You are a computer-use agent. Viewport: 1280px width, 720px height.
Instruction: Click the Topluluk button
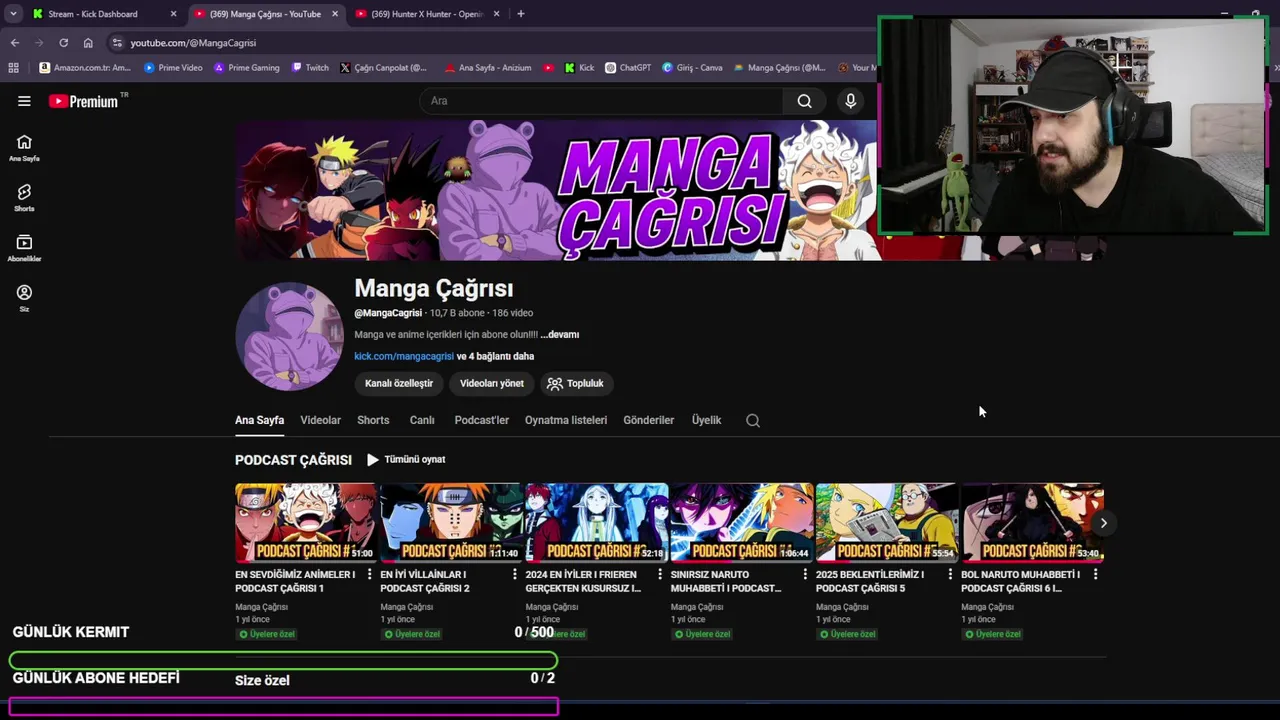coord(575,384)
